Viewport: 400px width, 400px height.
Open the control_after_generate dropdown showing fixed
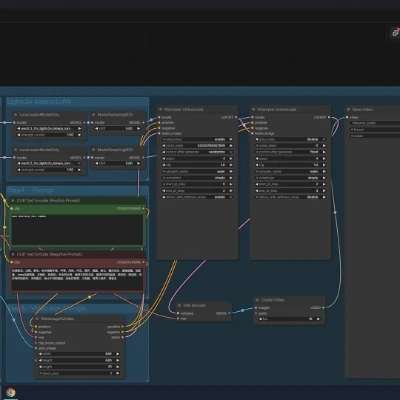pos(290,152)
